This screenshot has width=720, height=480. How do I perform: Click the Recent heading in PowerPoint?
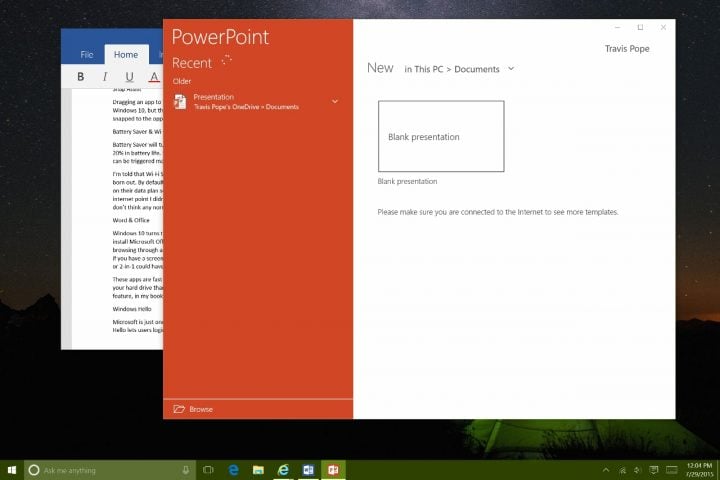point(192,63)
